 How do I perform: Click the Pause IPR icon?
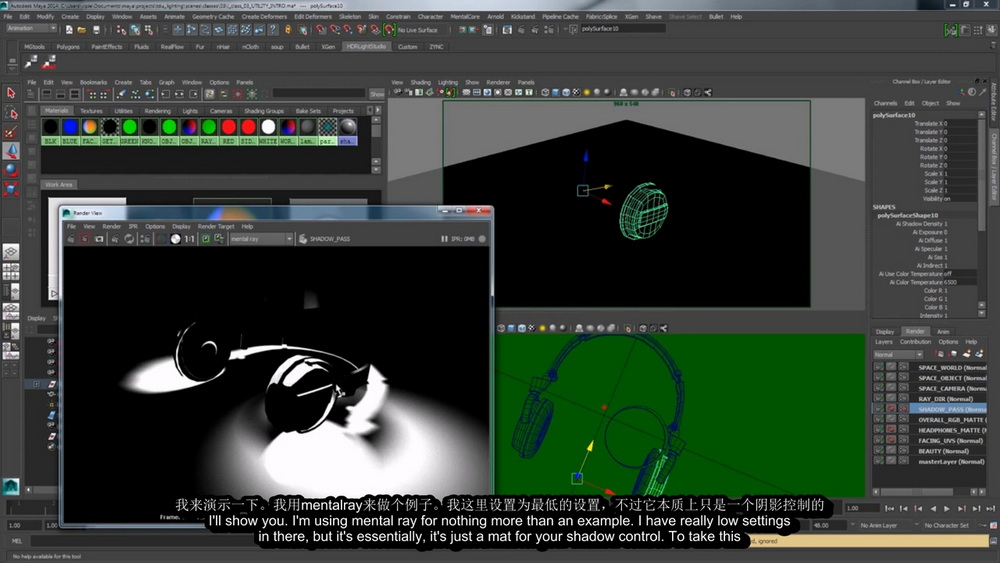click(444, 239)
